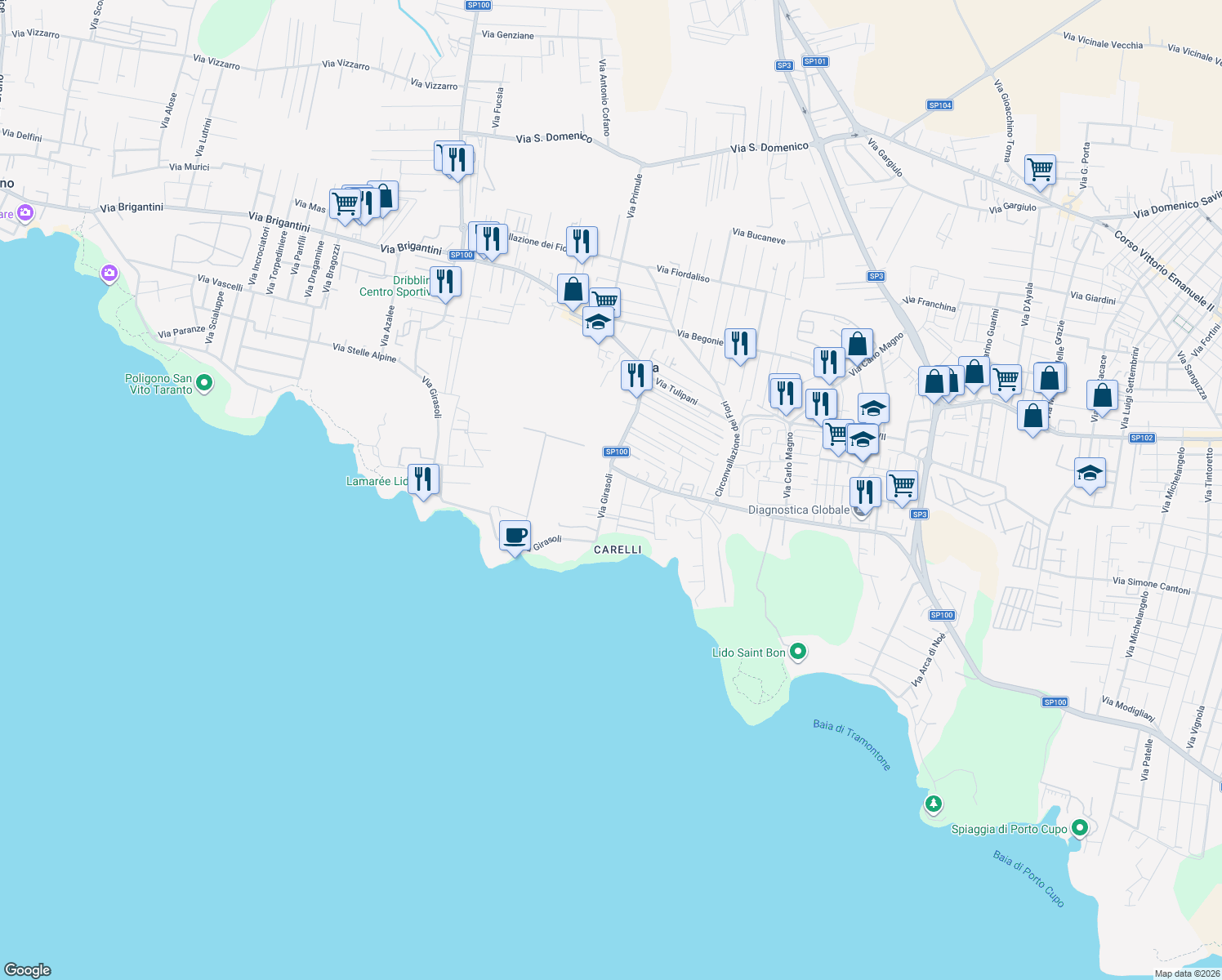Open the Google logo at bottom left
Image resolution: width=1222 pixels, height=980 pixels.
pos(27,970)
